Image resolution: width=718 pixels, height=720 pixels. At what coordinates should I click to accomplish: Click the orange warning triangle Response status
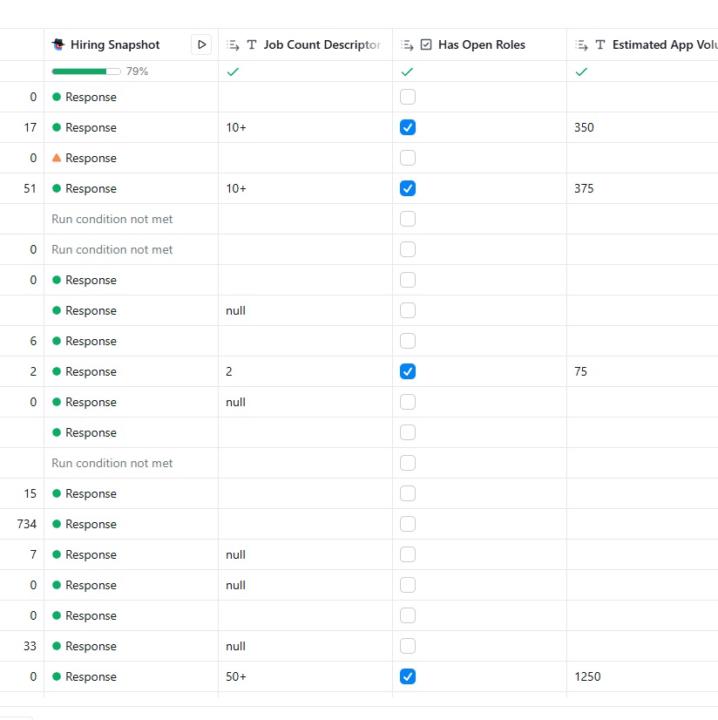[x=57, y=158]
